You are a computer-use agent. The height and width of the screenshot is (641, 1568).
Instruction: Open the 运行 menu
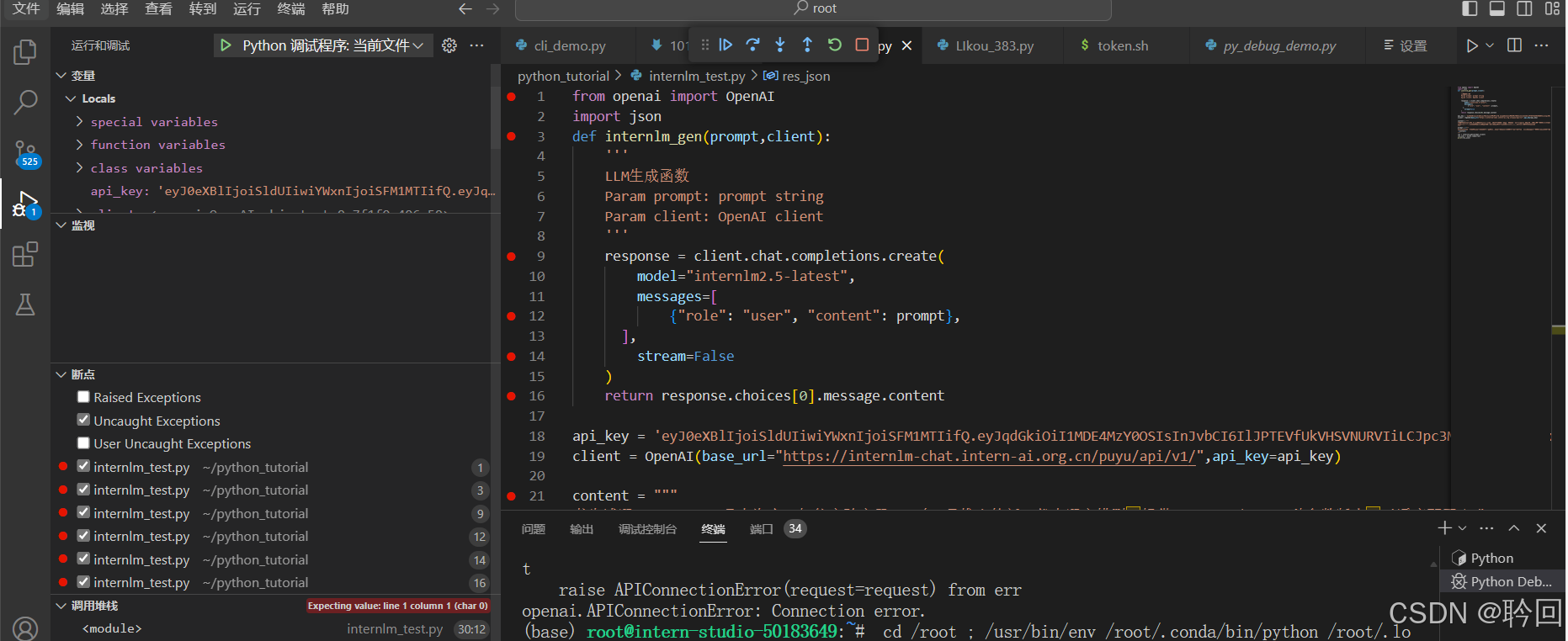(247, 8)
